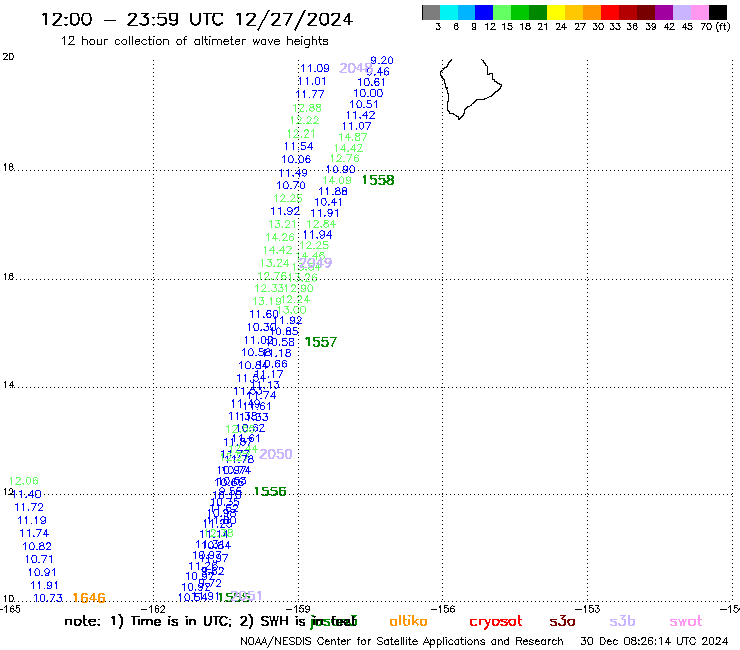Click the green wave height value 12.84
The image size is (740, 650).
coord(321,224)
